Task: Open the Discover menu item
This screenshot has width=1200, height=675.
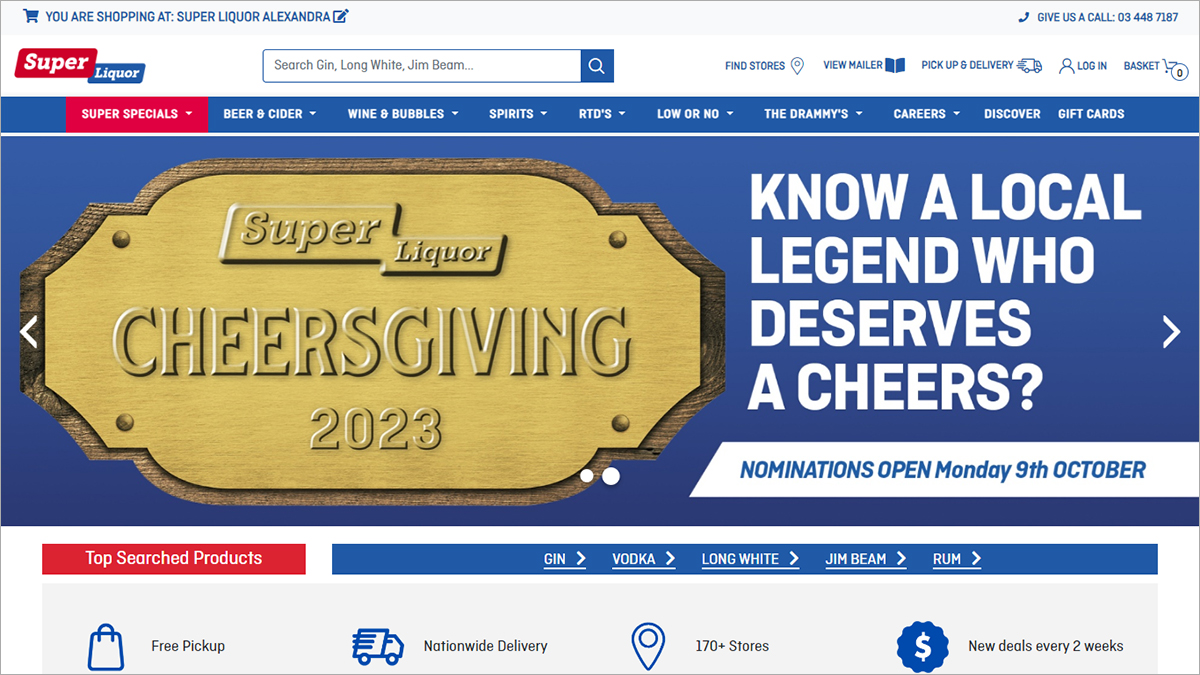Action: coord(1012,114)
